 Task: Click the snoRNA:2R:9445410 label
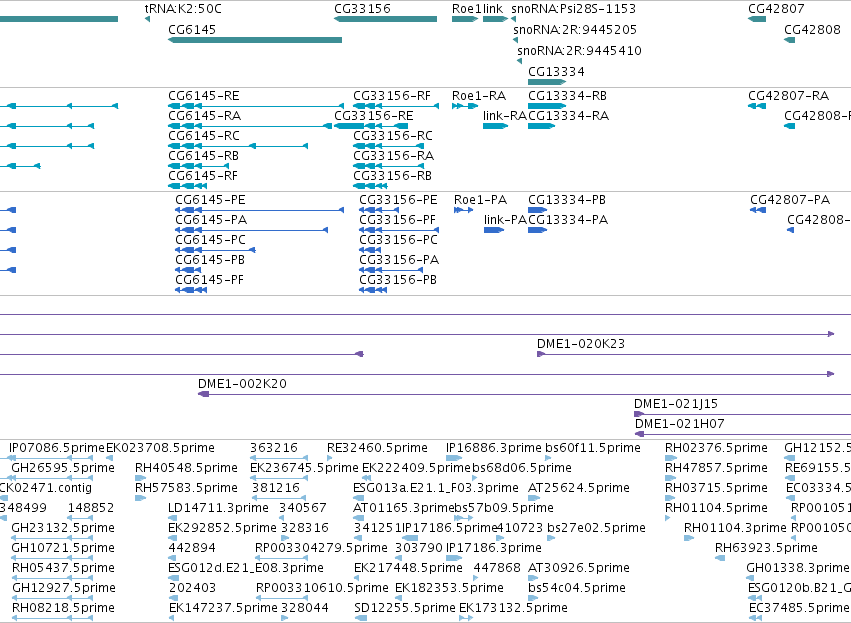(579, 51)
